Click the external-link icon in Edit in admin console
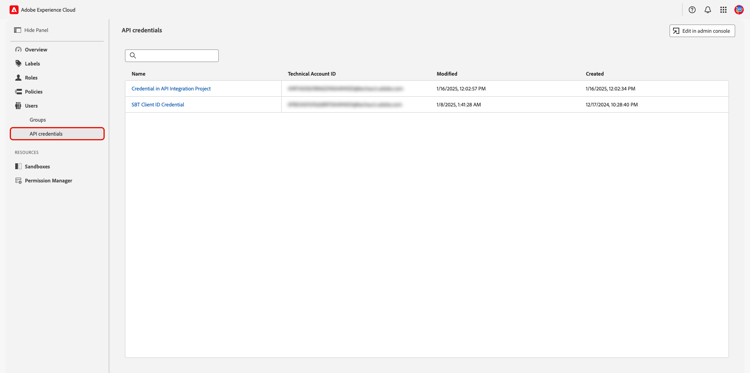The image size is (750, 373). (676, 31)
